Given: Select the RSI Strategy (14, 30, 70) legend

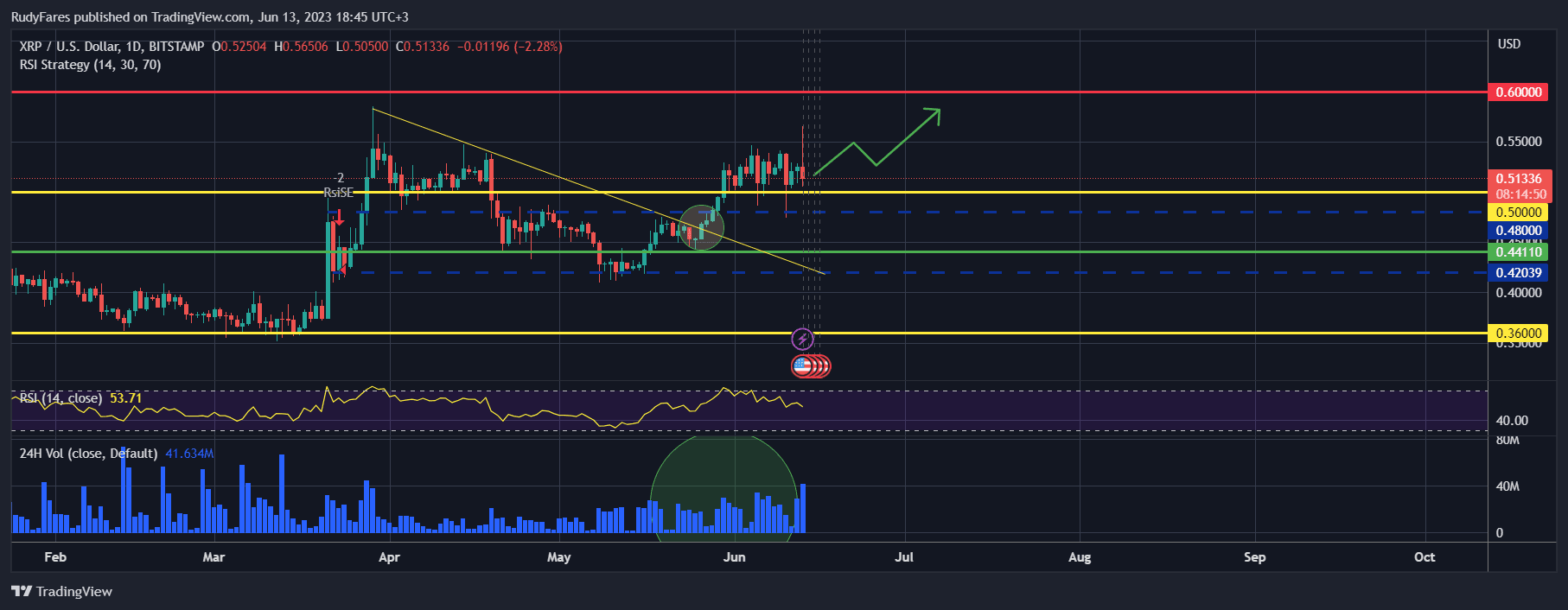Looking at the screenshot, I should click(90, 65).
